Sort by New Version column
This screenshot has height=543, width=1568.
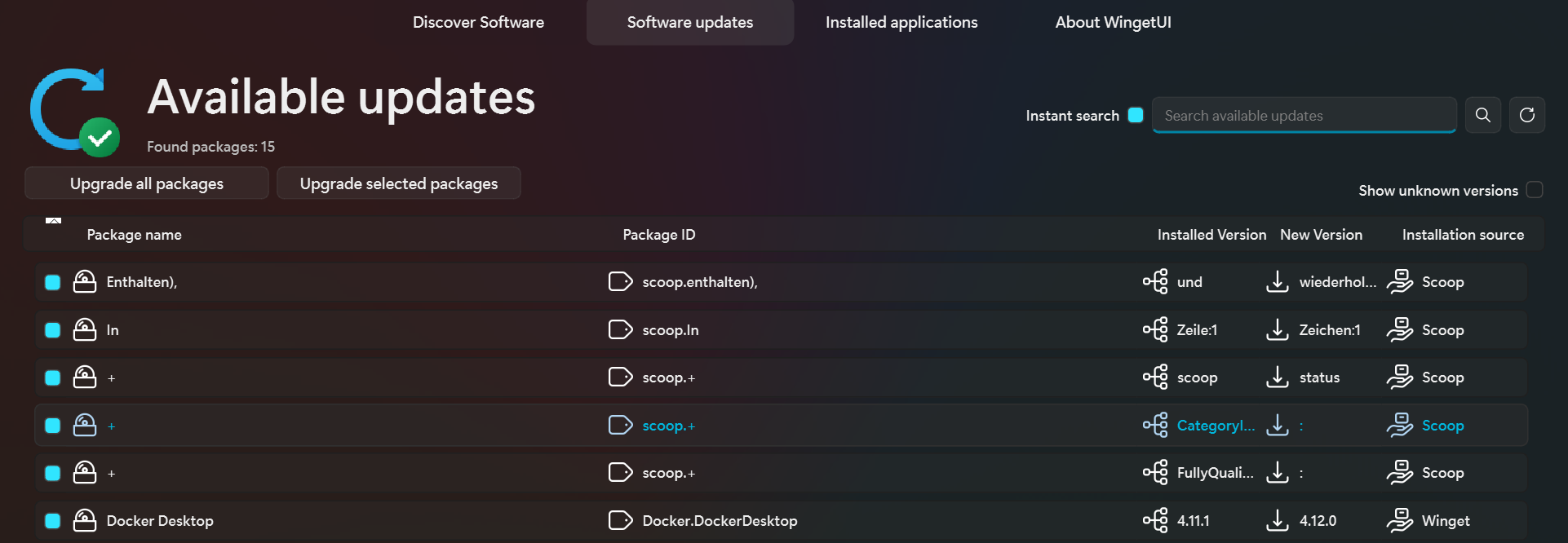coord(1321,235)
